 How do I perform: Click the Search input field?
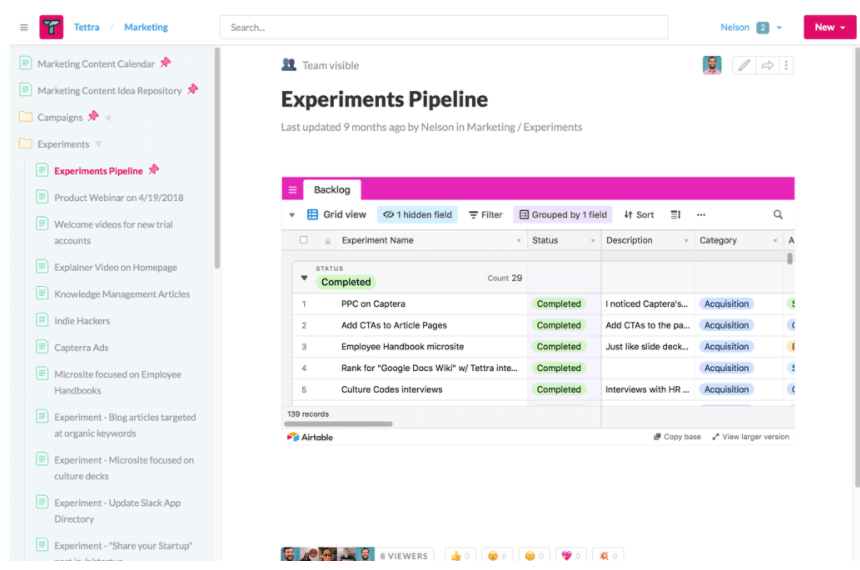tap(444, 27)
